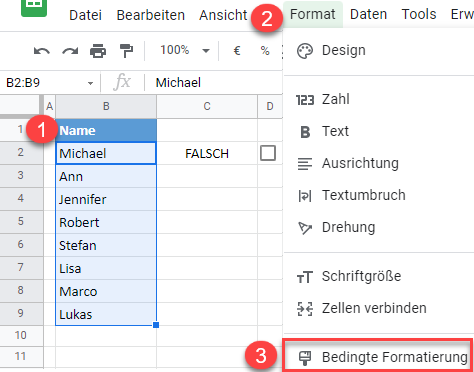474x372 pixels.
Task: Click the formula bar showing Michael
Action: pos(213,82)
